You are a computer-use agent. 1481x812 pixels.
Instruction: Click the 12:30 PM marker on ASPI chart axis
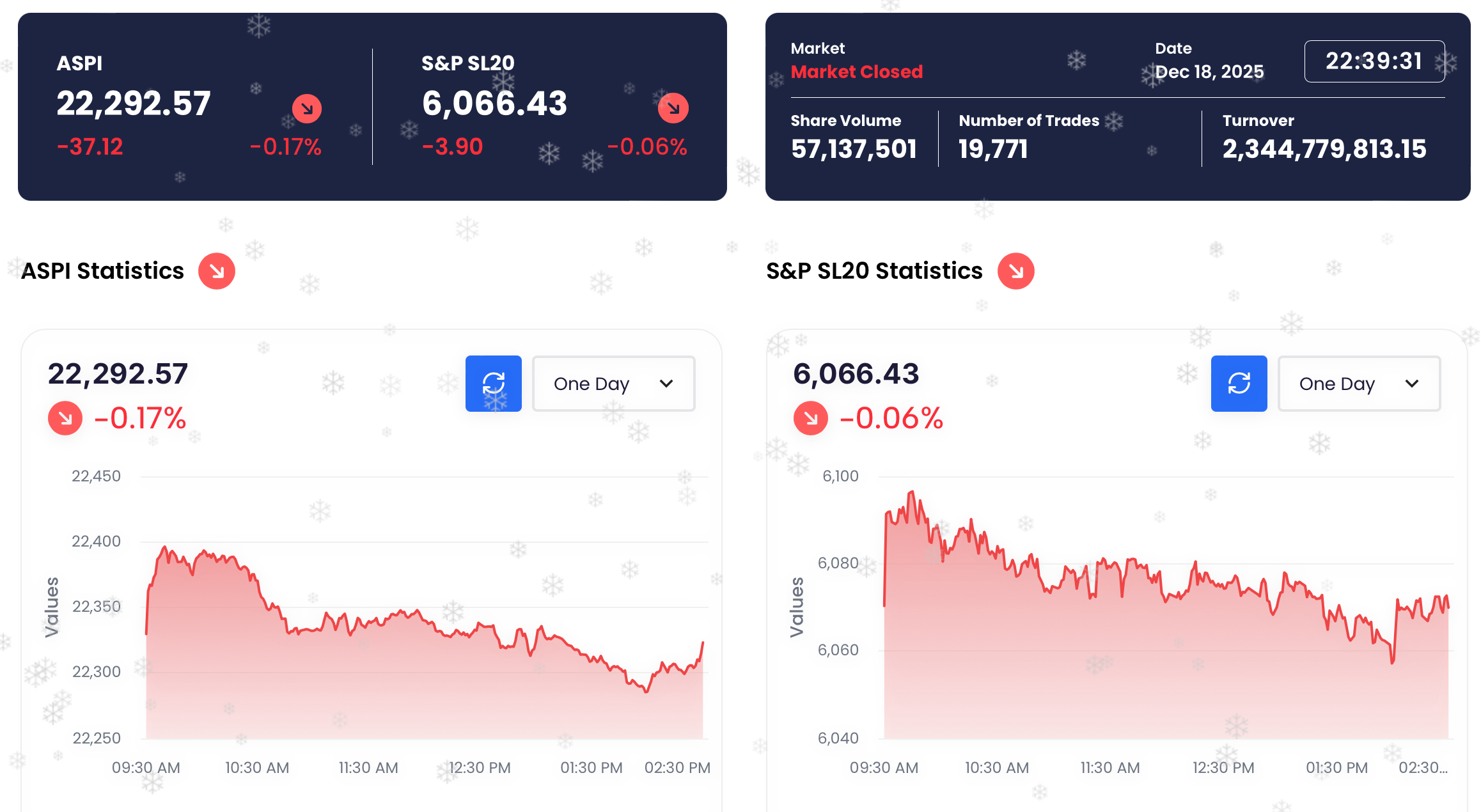pos(480,767)
